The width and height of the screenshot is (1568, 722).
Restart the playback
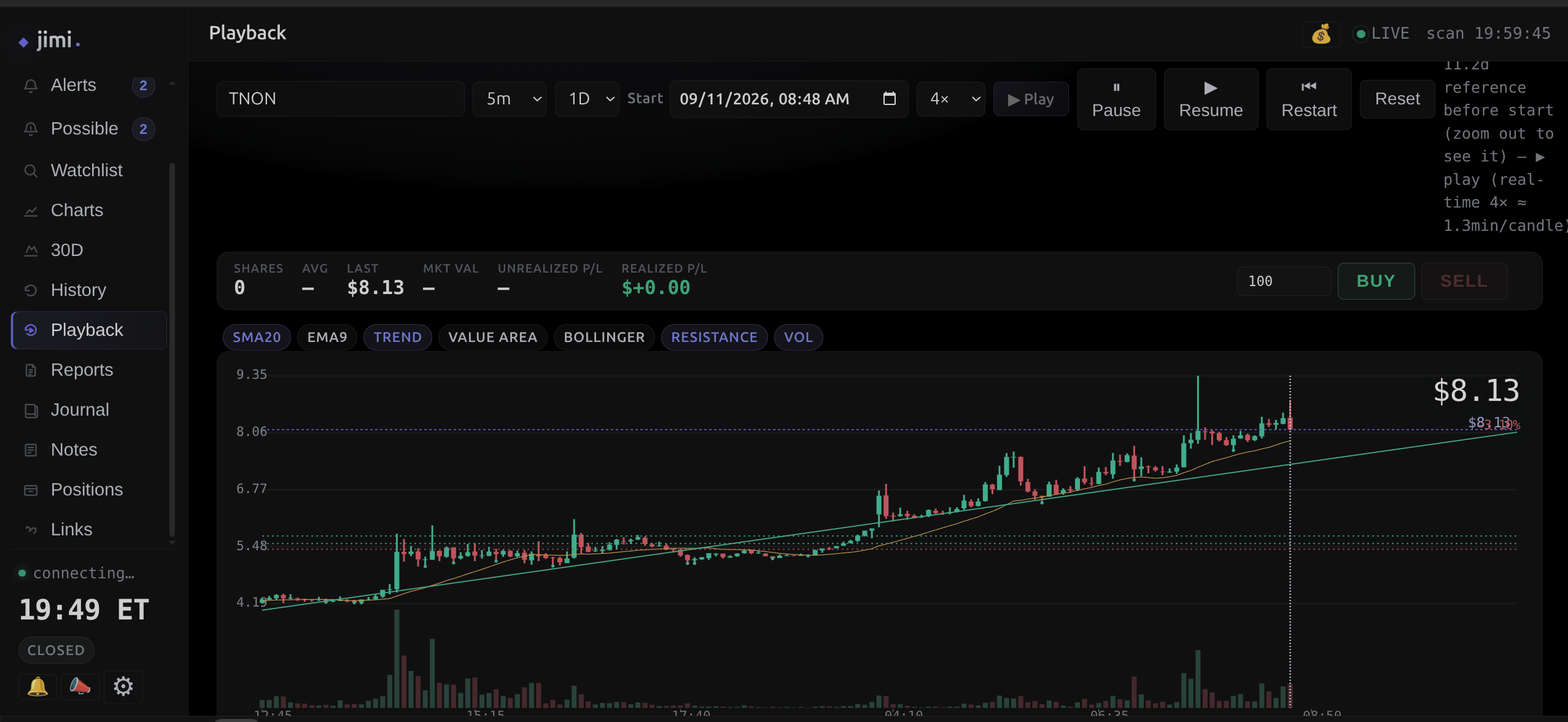click(1309, 99)
